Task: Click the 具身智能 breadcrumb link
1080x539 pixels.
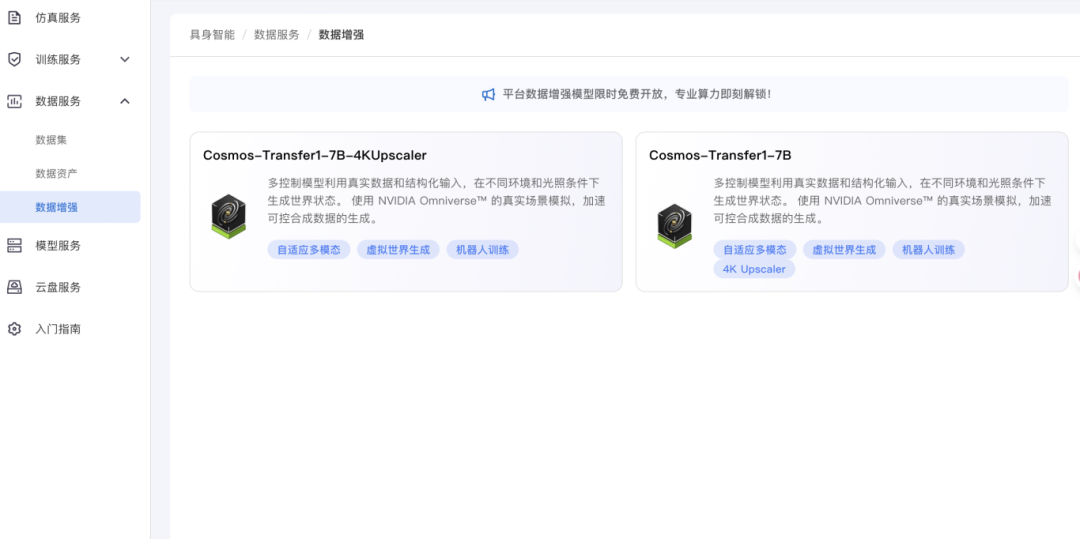Action: (x=212, y=35)
